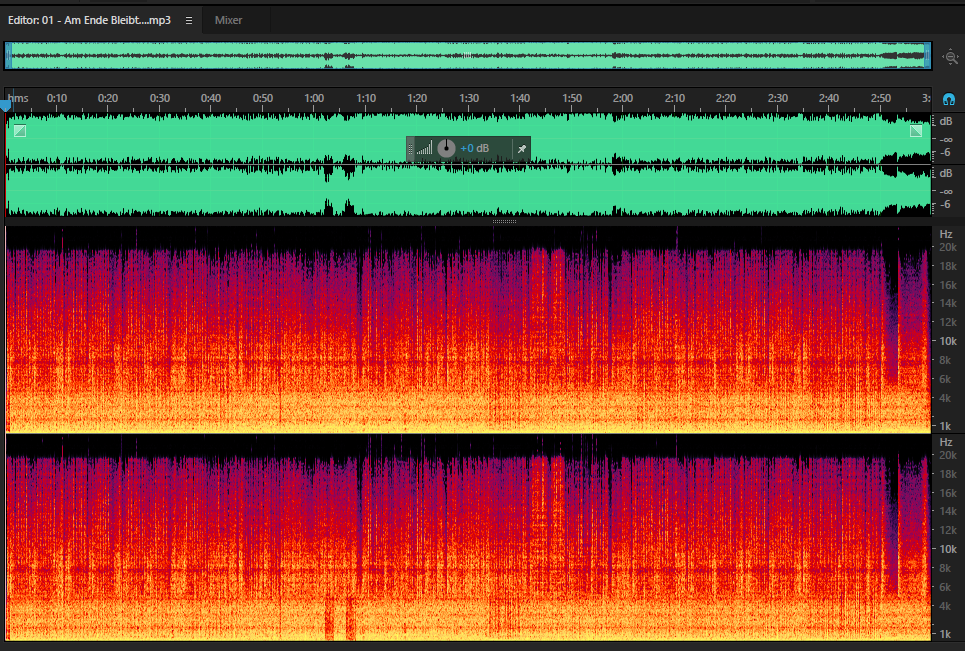The image size is (965, 651).
Task: Click the 2:40 mark on time ruler
Action: pyautogui.click(x=828, y=98)
